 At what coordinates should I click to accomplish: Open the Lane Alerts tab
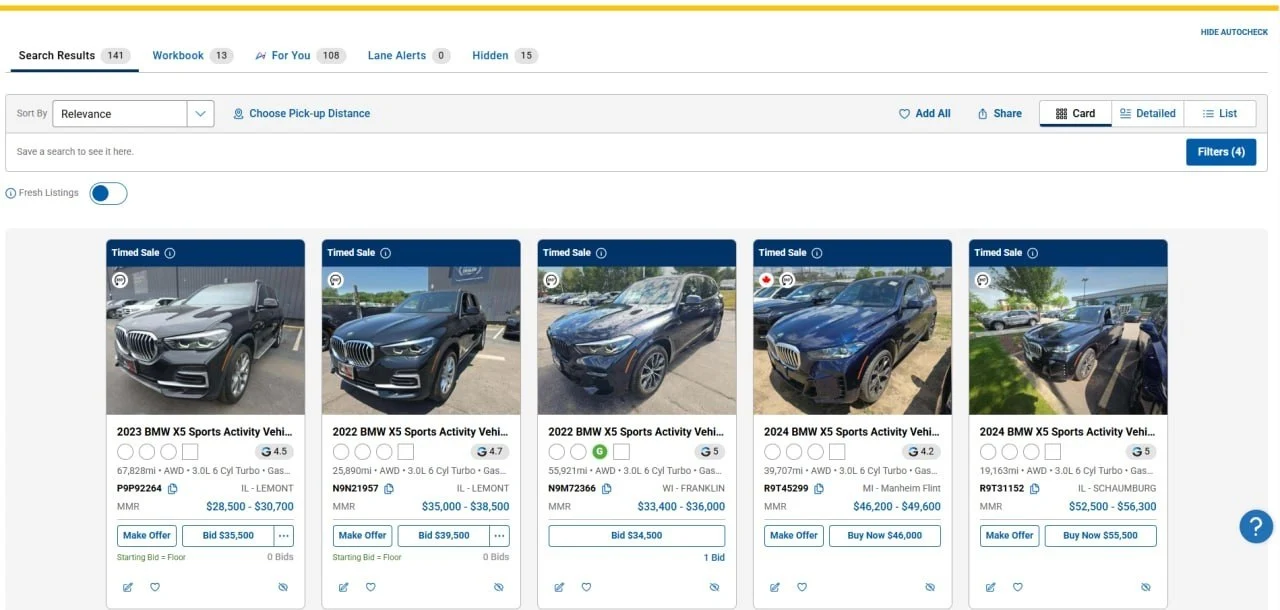(409, 56)
